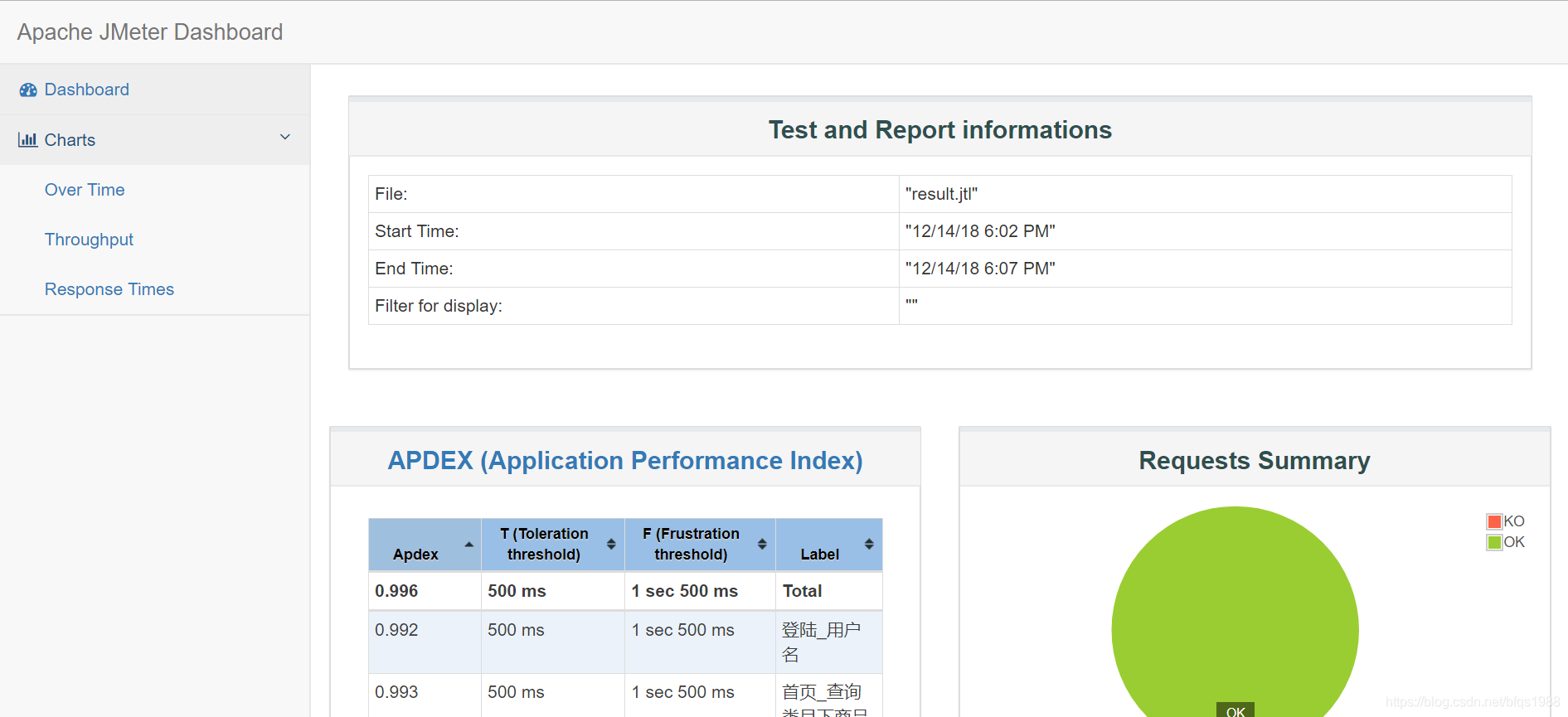Sort by Frustration threshold column arrows
Image resolution: width=1568 pixels, height=717 pixels.
tap(762, 544)
